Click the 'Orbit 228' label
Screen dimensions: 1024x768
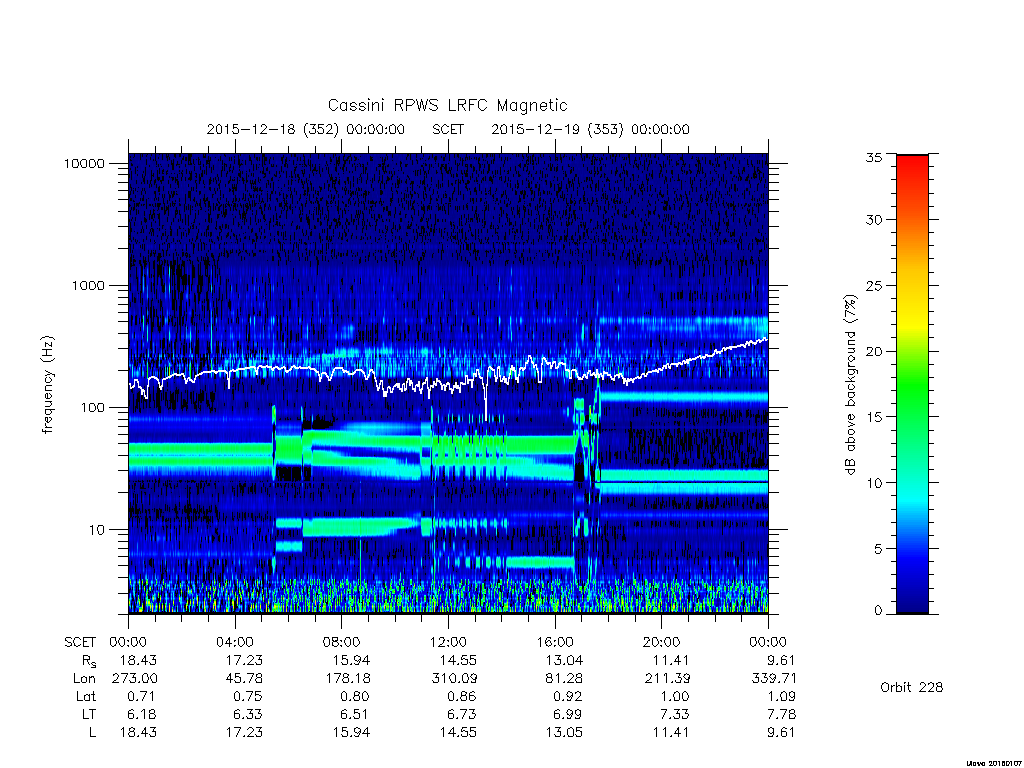(912, 688)
